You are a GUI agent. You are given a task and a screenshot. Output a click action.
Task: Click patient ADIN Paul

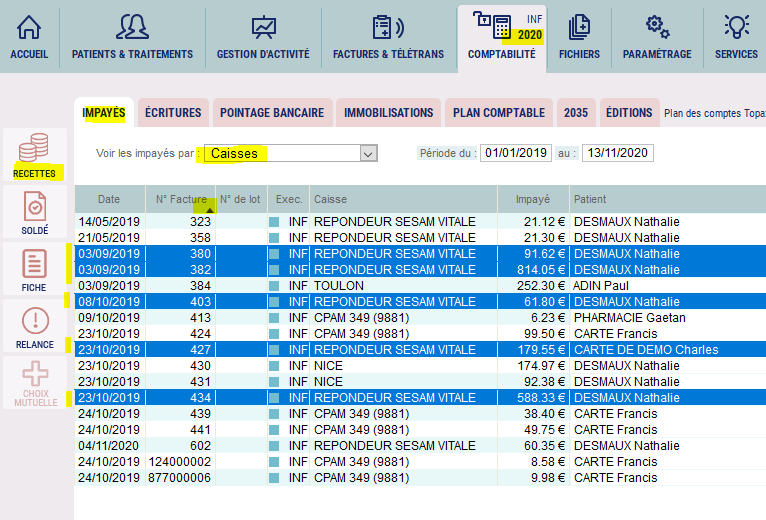[600, 286]
